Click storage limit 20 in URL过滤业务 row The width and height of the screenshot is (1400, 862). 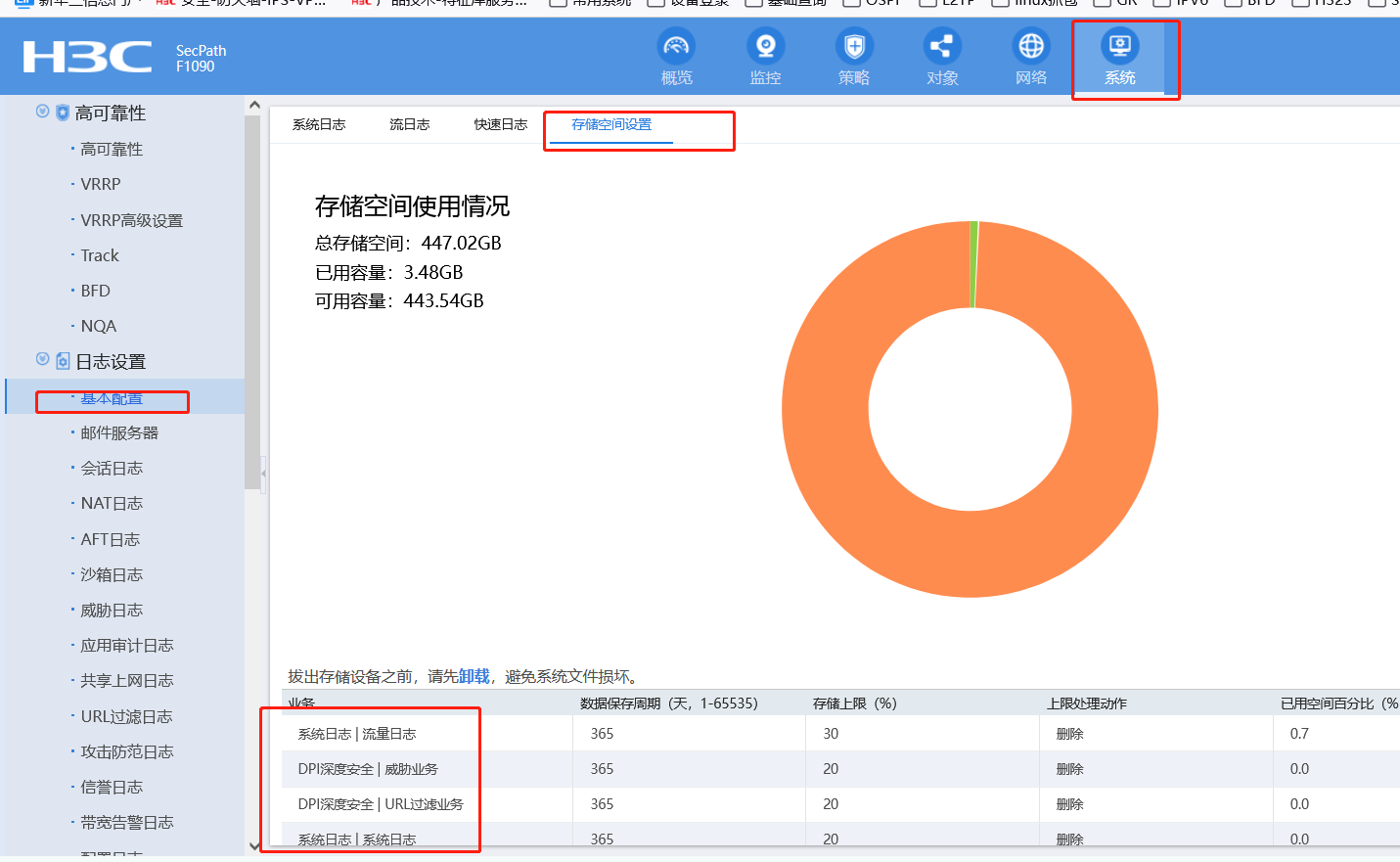[x=831, y=804]
